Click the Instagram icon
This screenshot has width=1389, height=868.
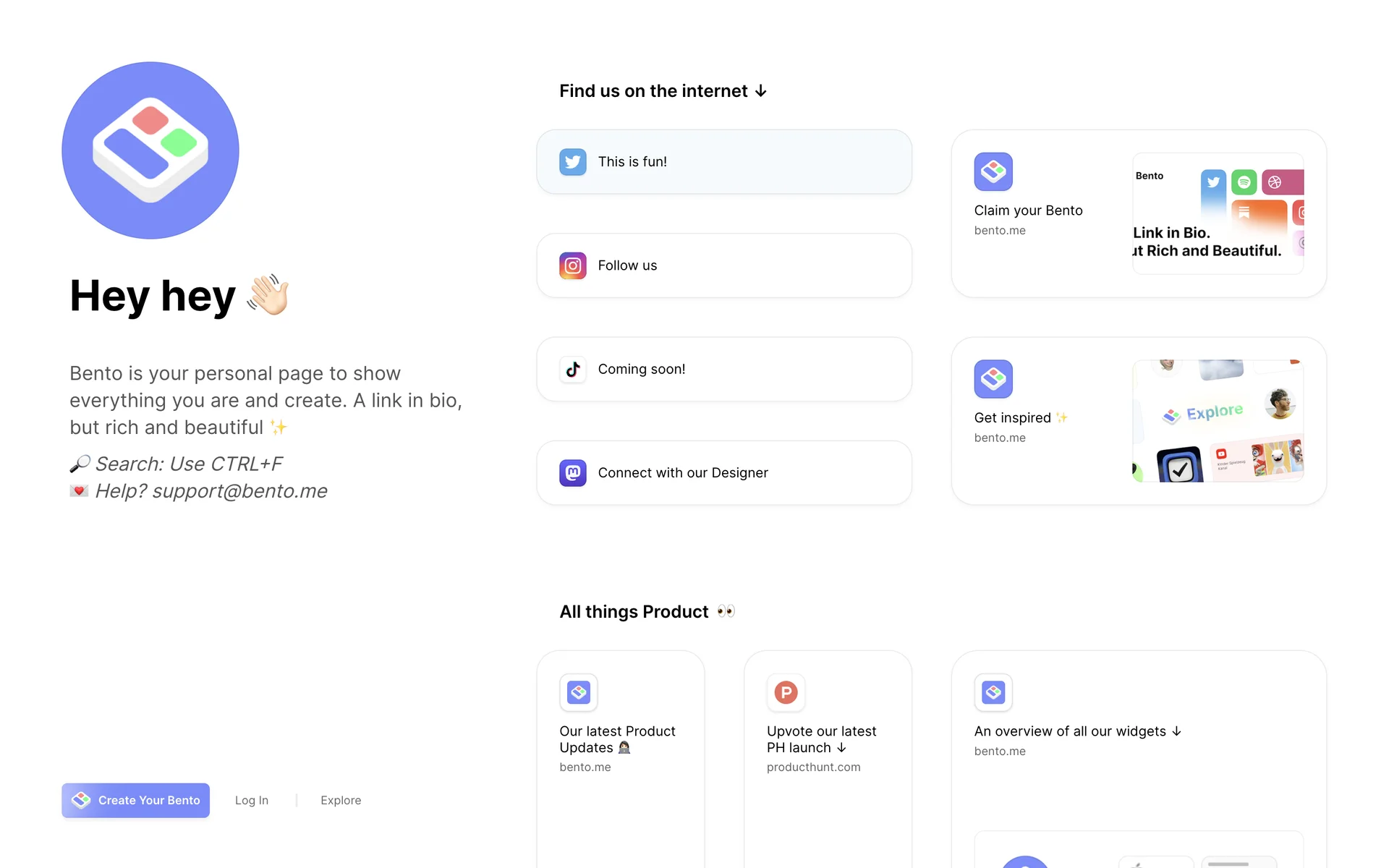(x=572, y=265)
